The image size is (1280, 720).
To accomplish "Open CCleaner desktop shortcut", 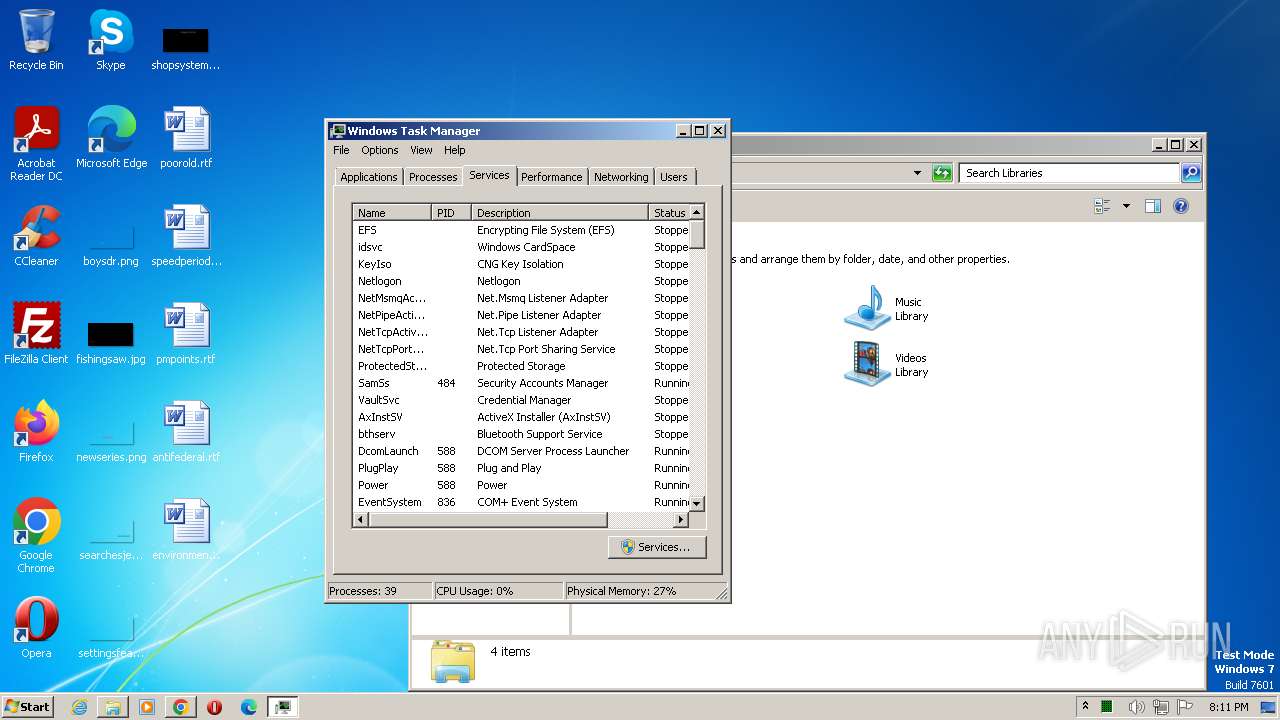I will tap(36, 236).
